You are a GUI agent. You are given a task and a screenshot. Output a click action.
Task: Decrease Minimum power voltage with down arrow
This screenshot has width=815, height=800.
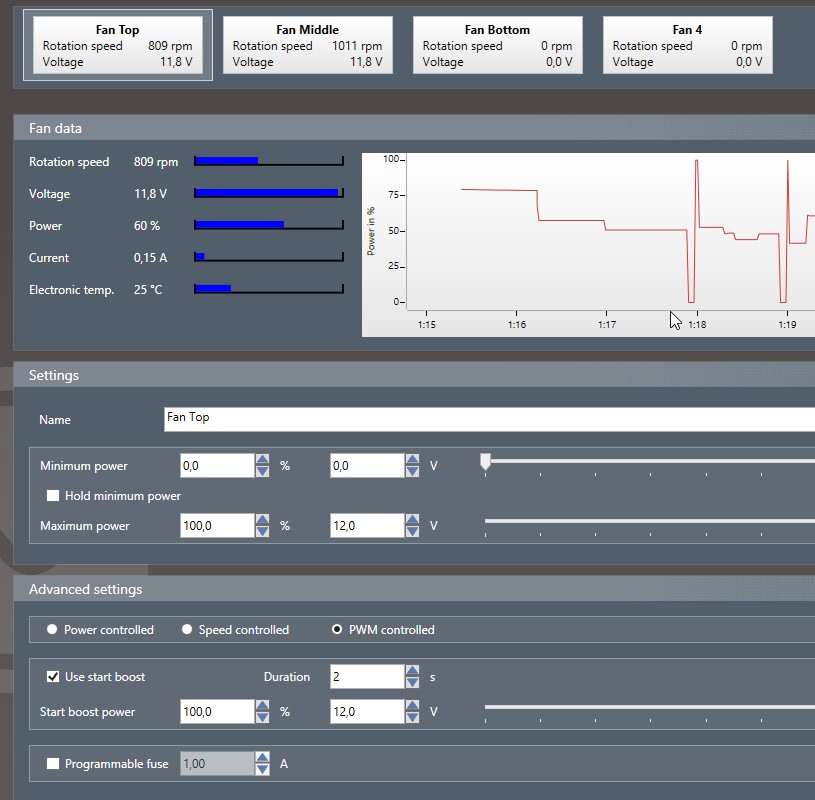[413, 471]
